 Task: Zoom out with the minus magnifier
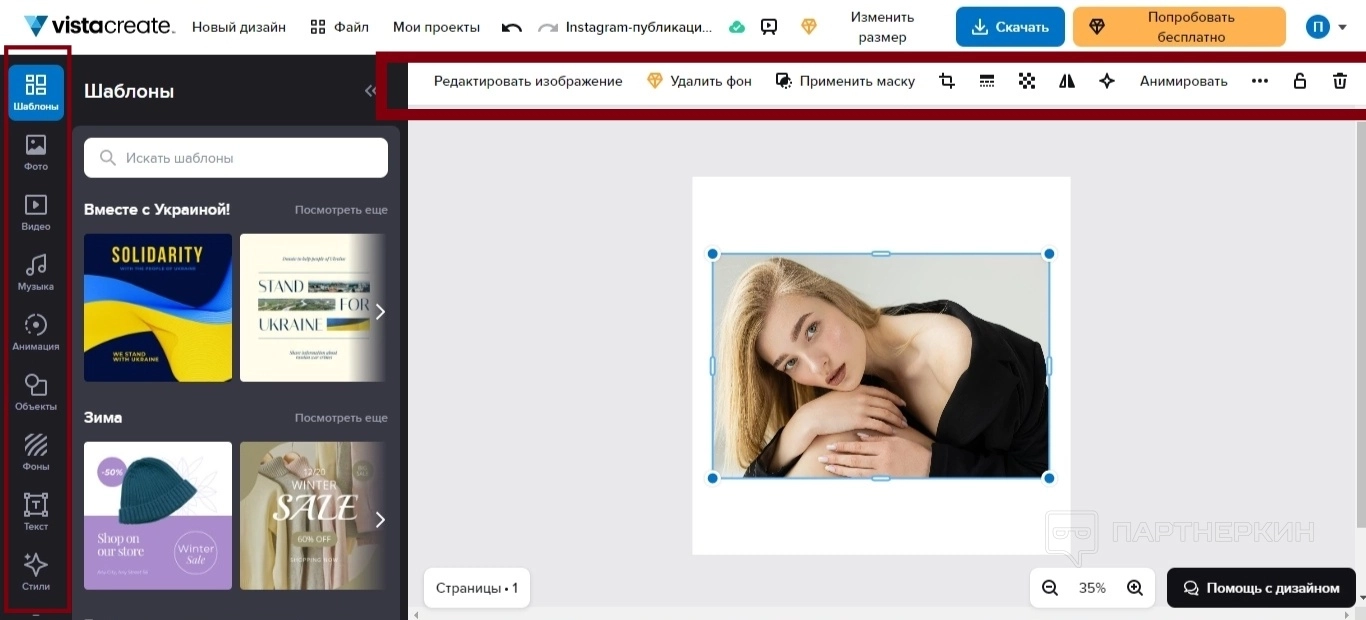tap(1050, 588)
